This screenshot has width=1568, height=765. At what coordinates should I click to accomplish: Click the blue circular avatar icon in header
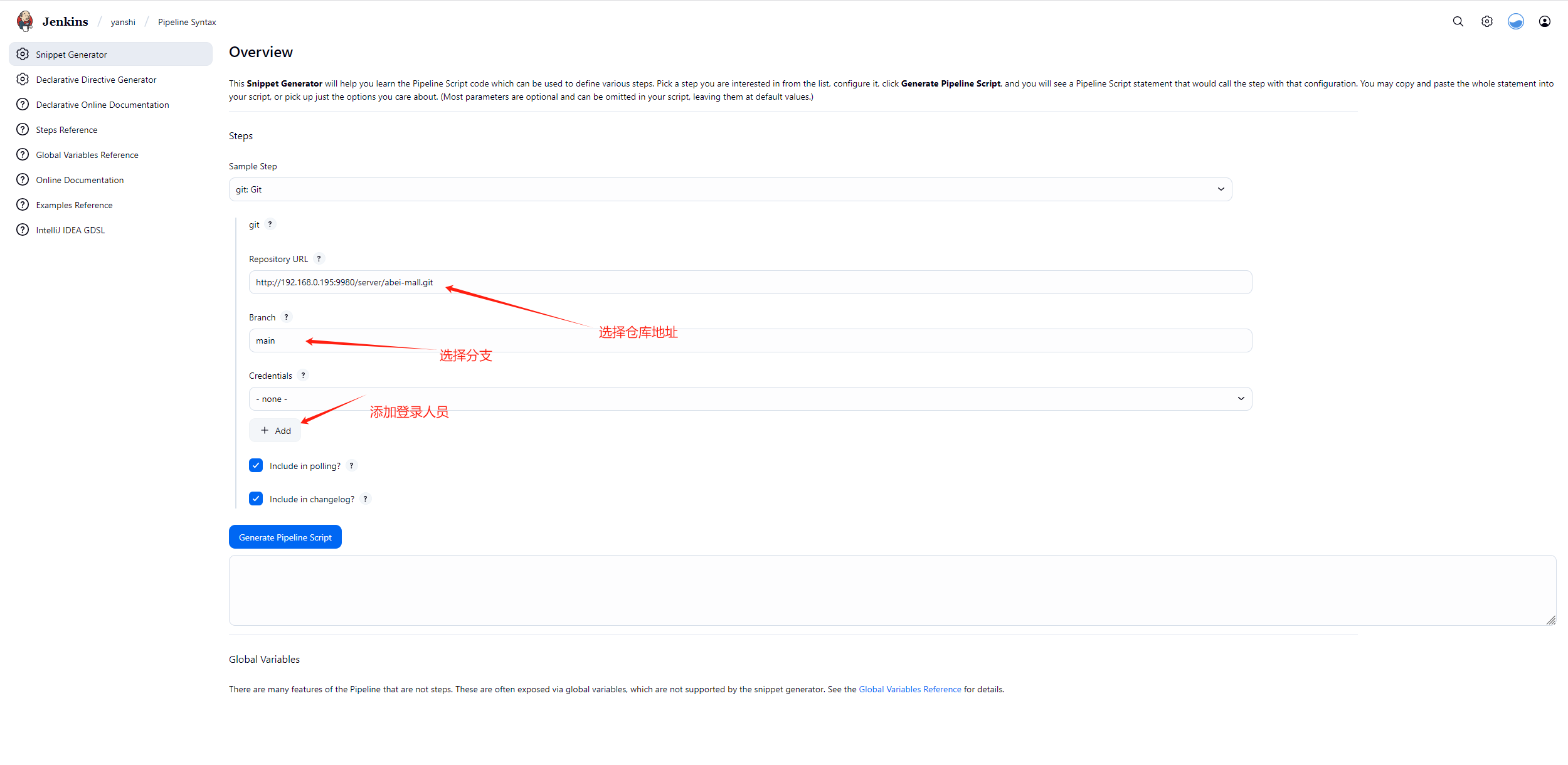coord(1515,21)
